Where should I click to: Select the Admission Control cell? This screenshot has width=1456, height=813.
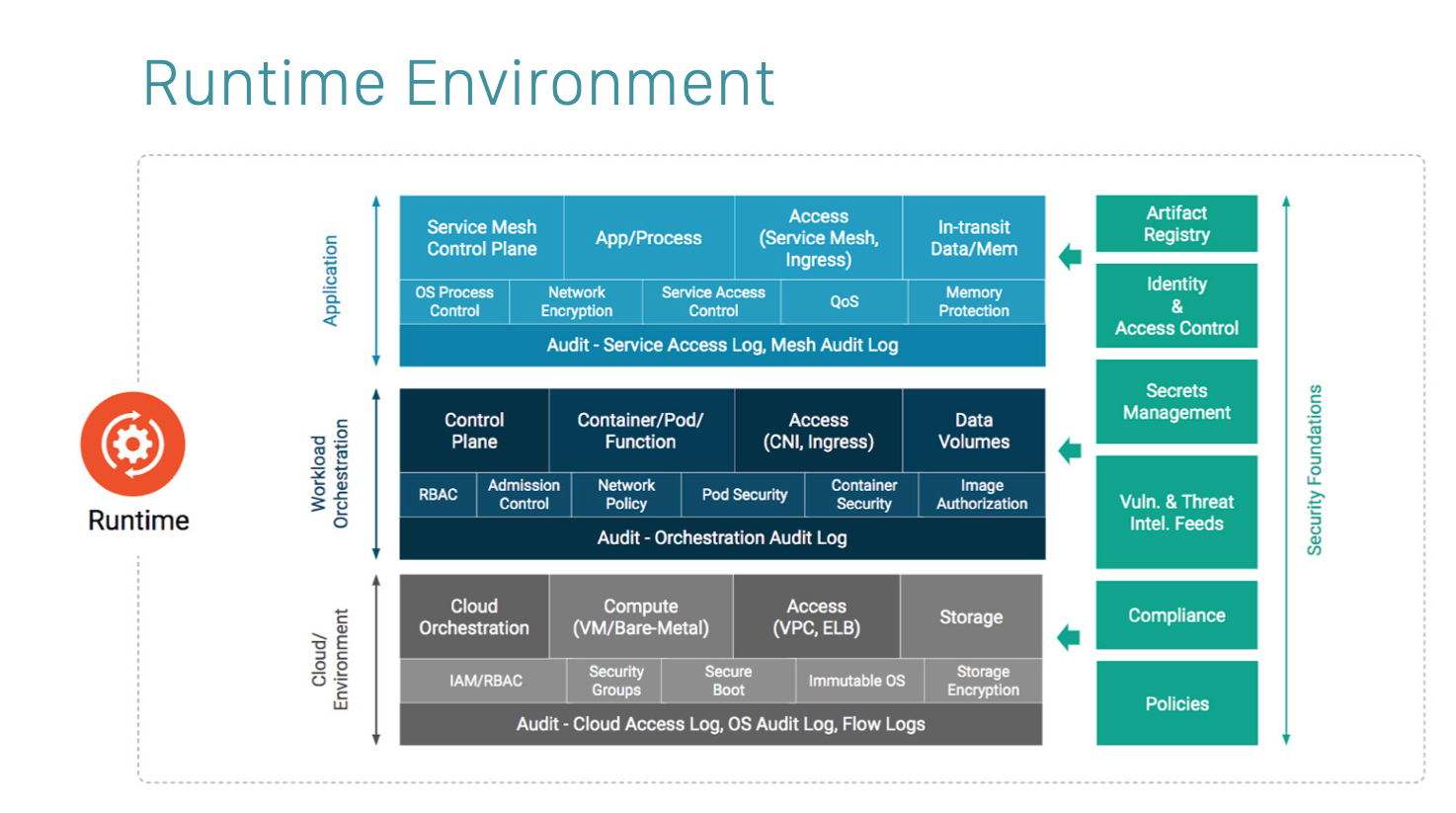(524, 494)
